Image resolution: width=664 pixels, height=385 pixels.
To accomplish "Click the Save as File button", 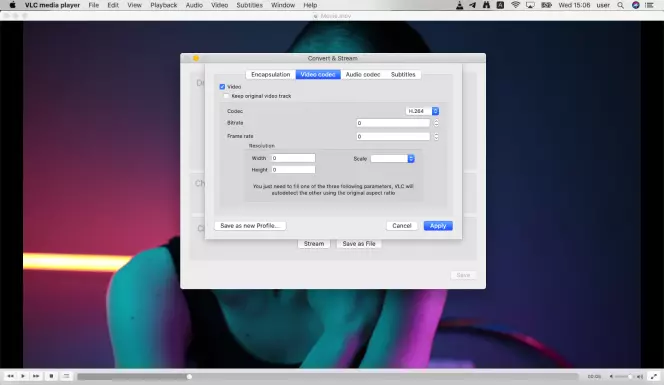I will 359,244.
